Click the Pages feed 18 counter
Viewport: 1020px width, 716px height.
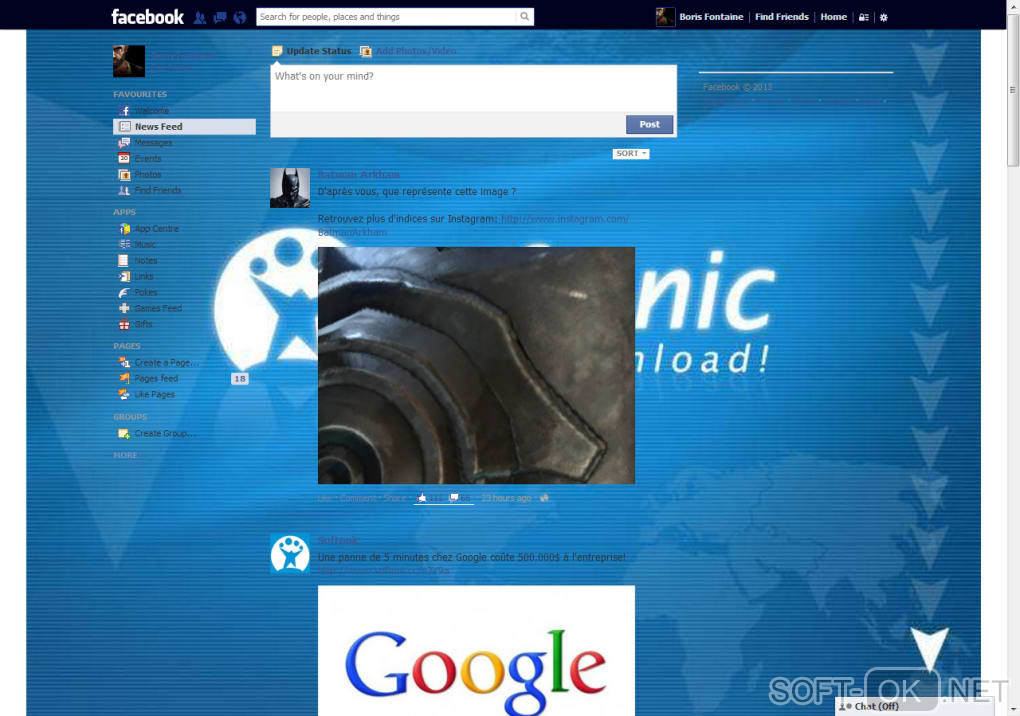click(x=239, y=378)
